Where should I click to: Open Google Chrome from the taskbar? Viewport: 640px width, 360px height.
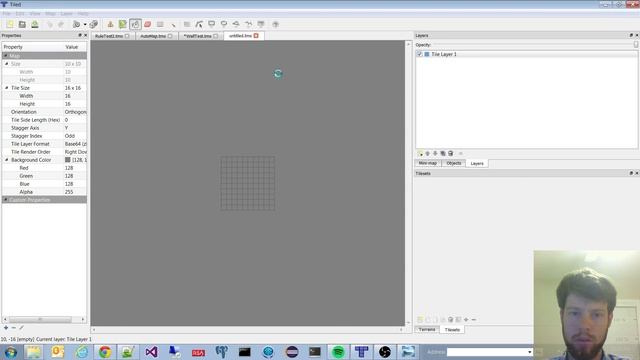(x=105, y=352)
